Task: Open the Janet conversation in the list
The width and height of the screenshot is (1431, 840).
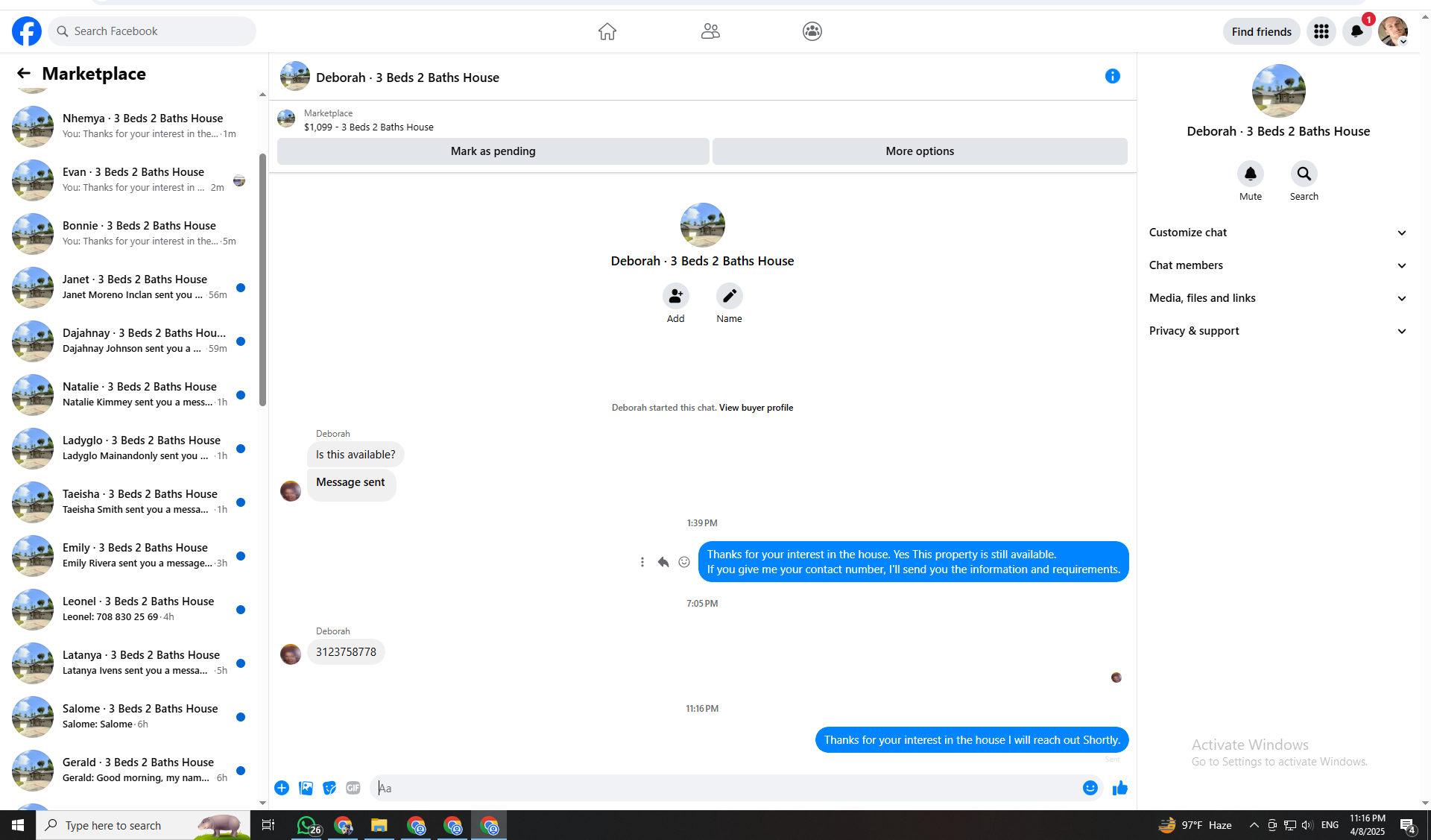Action: [x=134, y=287]
